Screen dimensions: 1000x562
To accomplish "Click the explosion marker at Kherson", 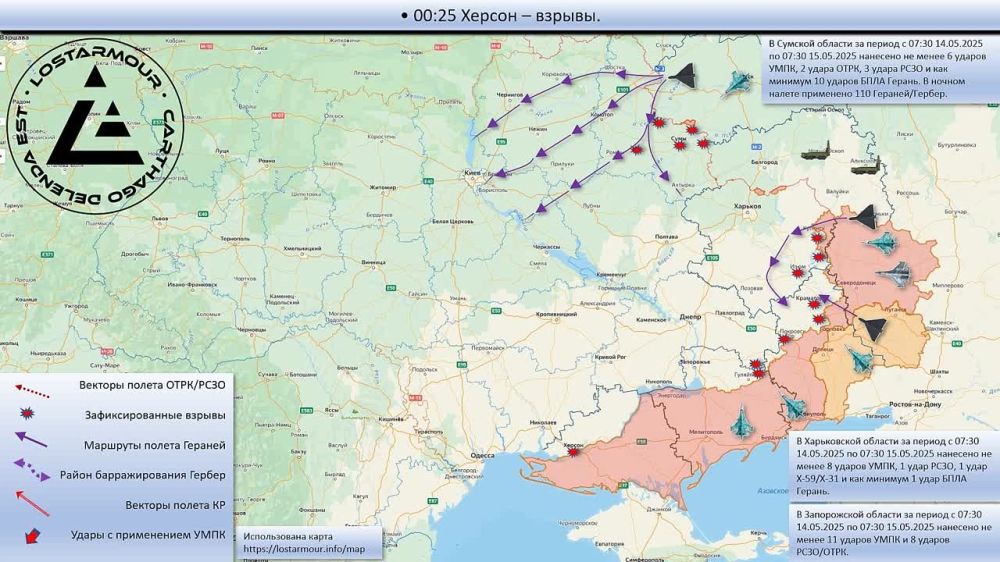I will tap(574, 452).
